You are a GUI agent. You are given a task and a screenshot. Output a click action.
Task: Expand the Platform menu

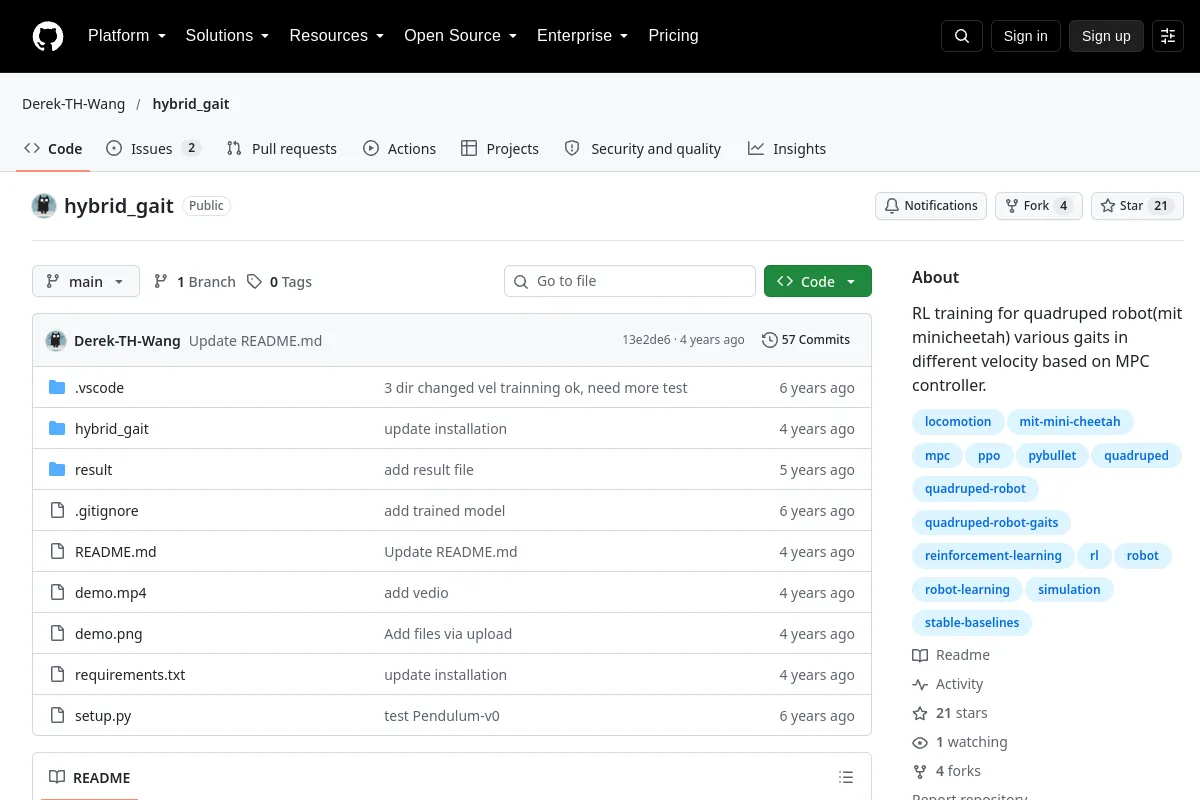[126, 36]
